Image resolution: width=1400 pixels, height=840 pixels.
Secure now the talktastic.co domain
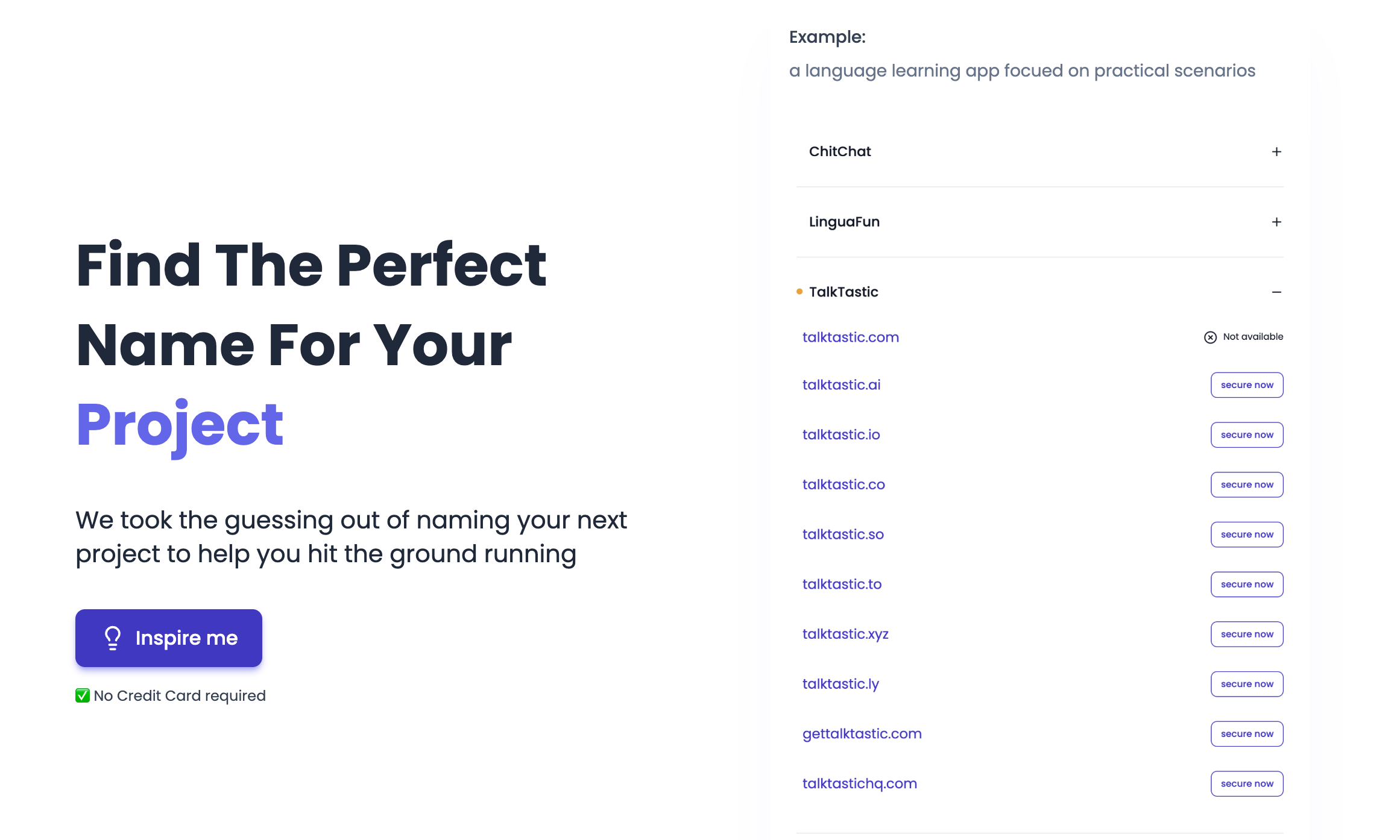[1247, 484]
